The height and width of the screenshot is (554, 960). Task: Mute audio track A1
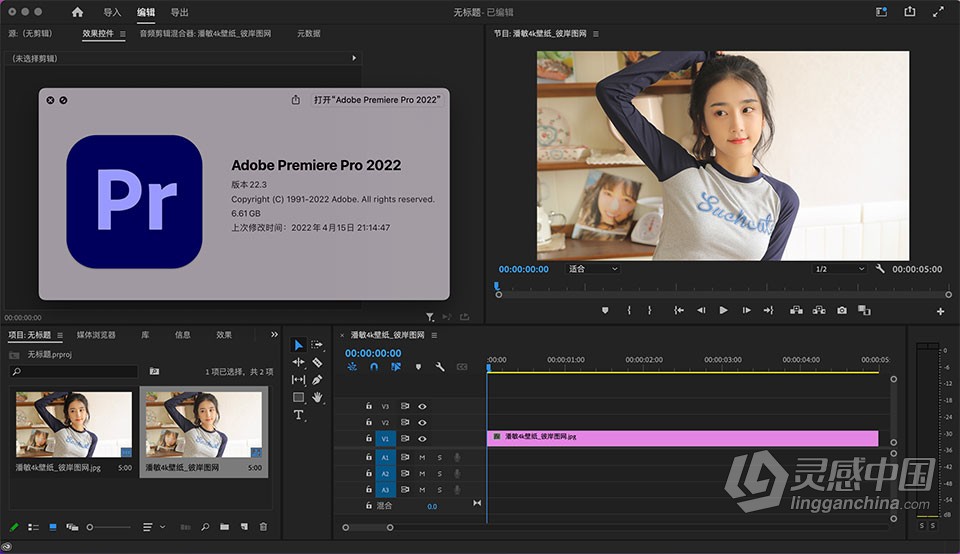pyautogui.click(x=422, y=457)
